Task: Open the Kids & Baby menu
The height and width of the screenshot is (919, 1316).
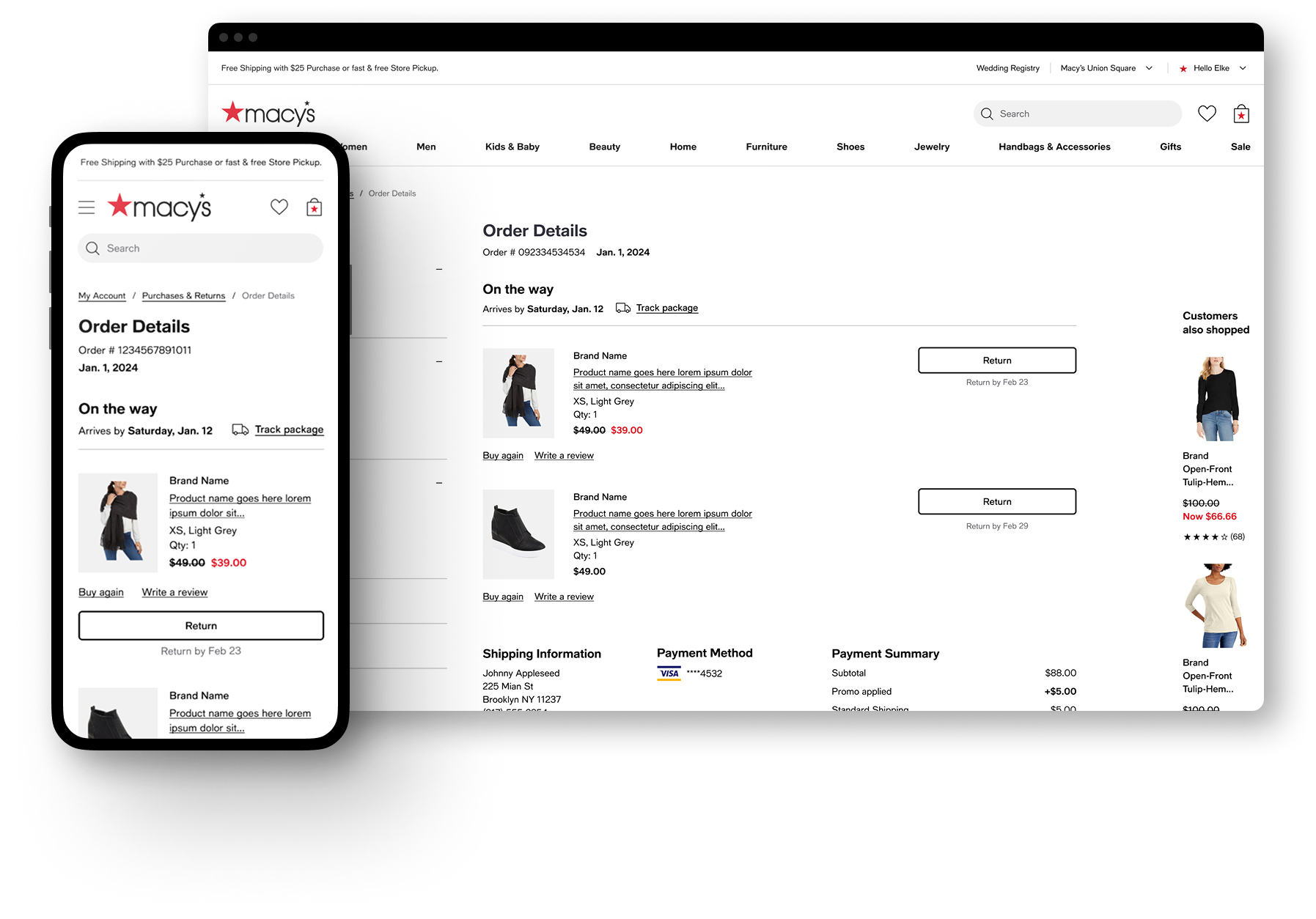Action: [x=512, y=147]
